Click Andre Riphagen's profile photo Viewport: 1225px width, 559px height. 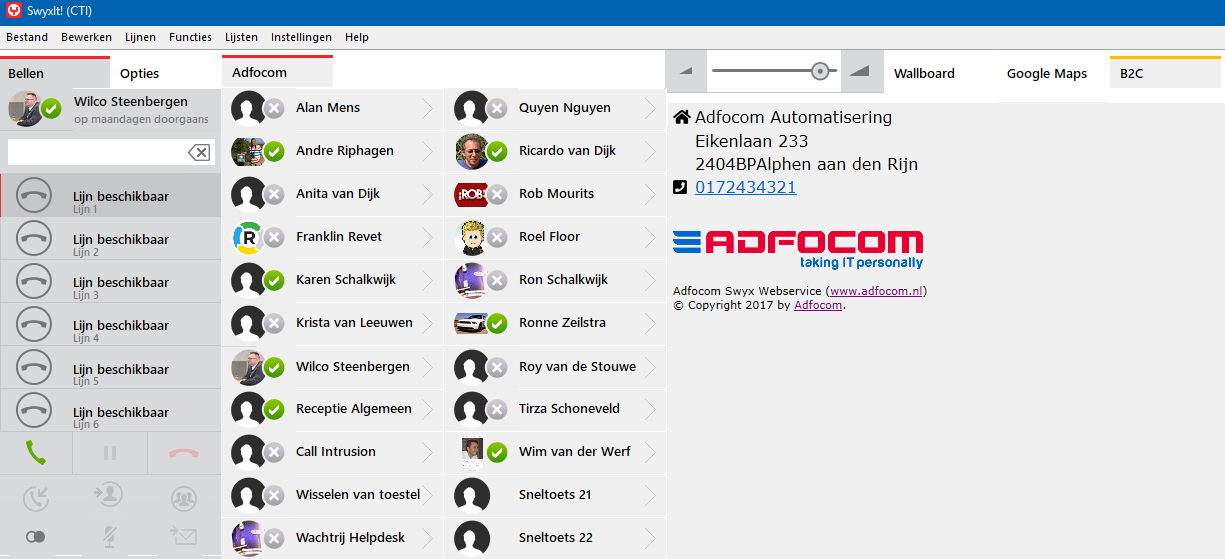click(x=248, y=151)
